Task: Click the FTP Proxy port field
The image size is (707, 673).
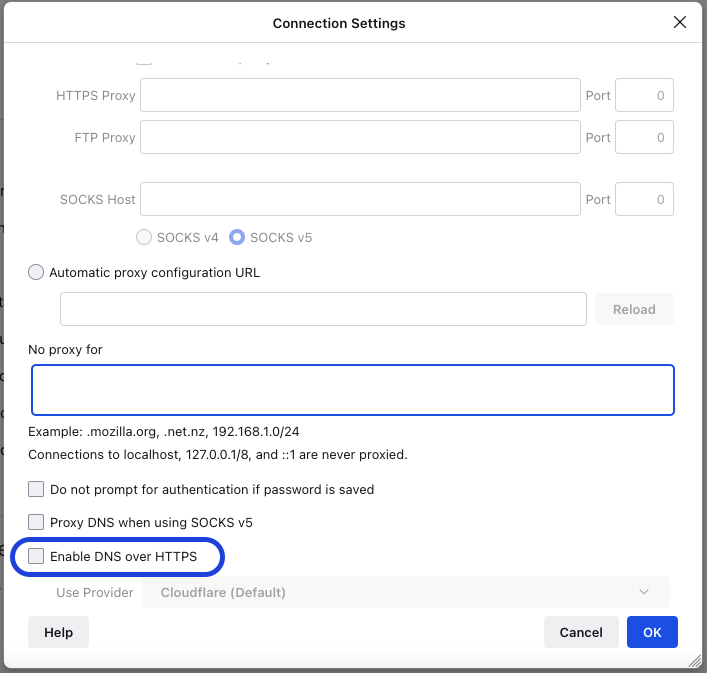Action: 644,137
